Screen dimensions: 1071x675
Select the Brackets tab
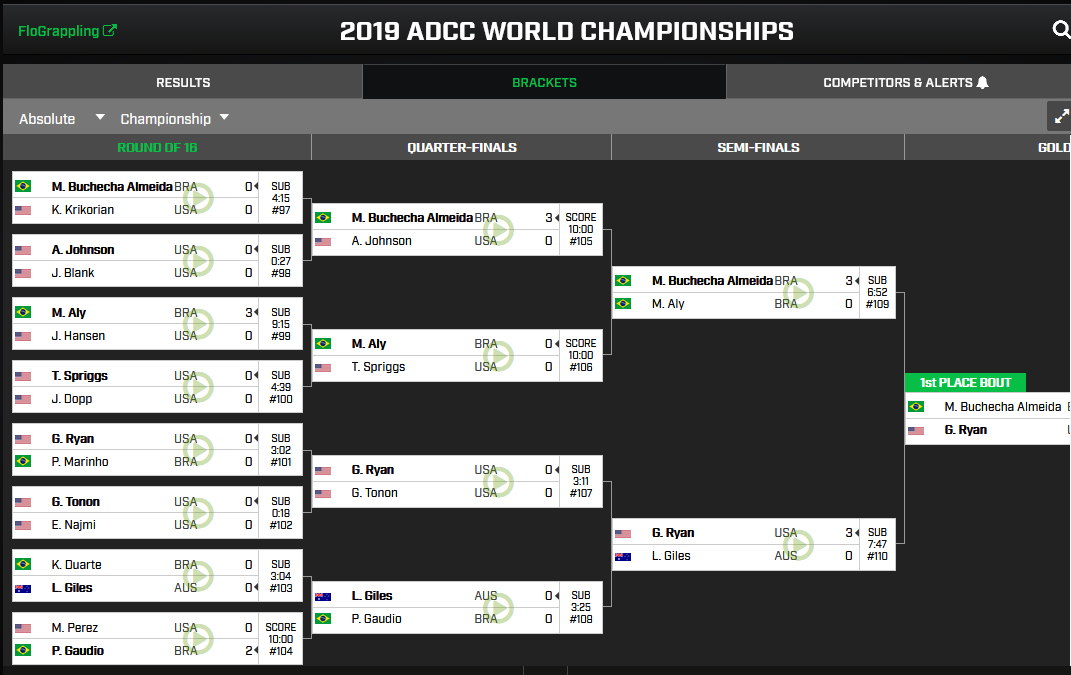544,82
